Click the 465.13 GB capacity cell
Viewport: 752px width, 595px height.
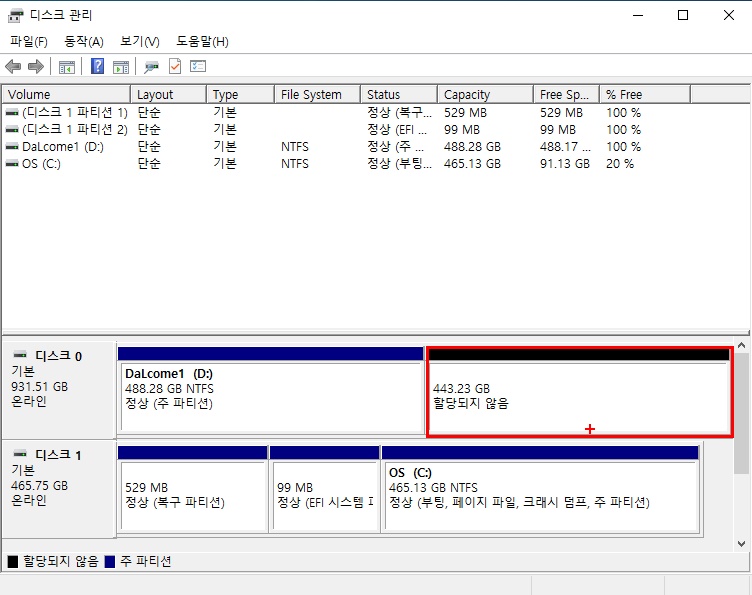coord(472,164)
